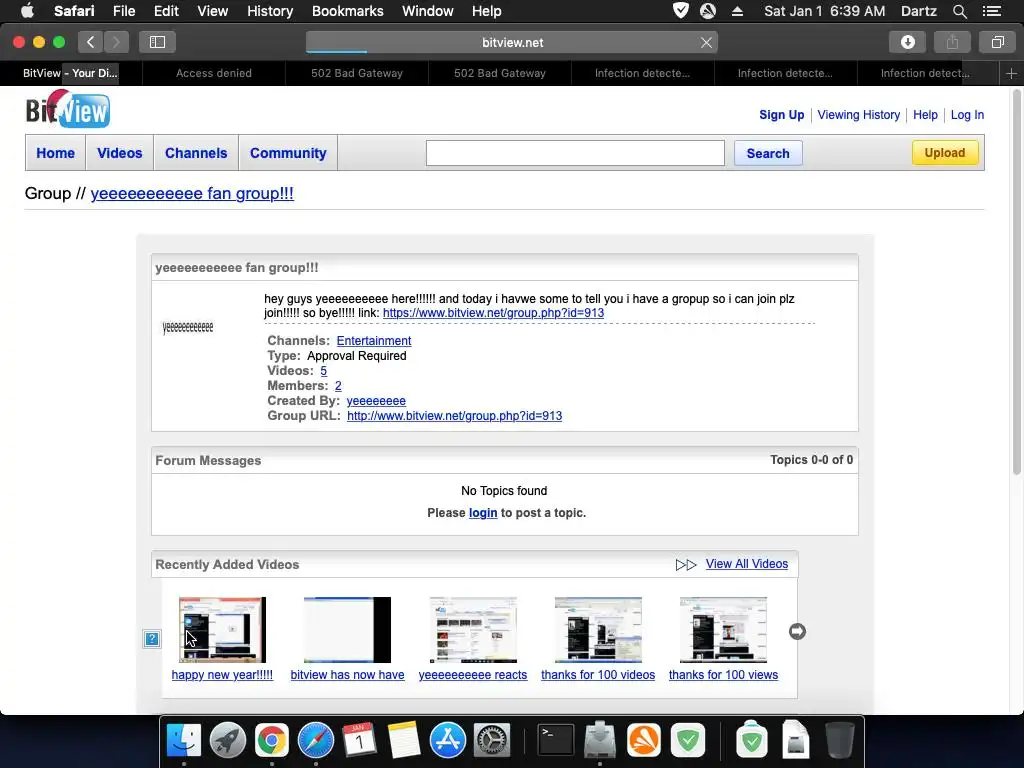Open App Store from the dock
This screenshot has width=1024, height=768.
[x=447, y=740]
